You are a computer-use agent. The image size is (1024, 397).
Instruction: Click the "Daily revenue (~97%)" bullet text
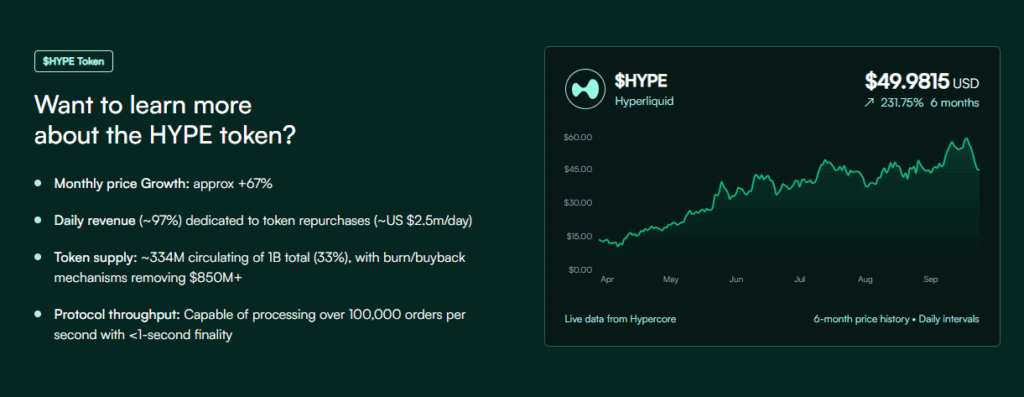tap(263, 221)
